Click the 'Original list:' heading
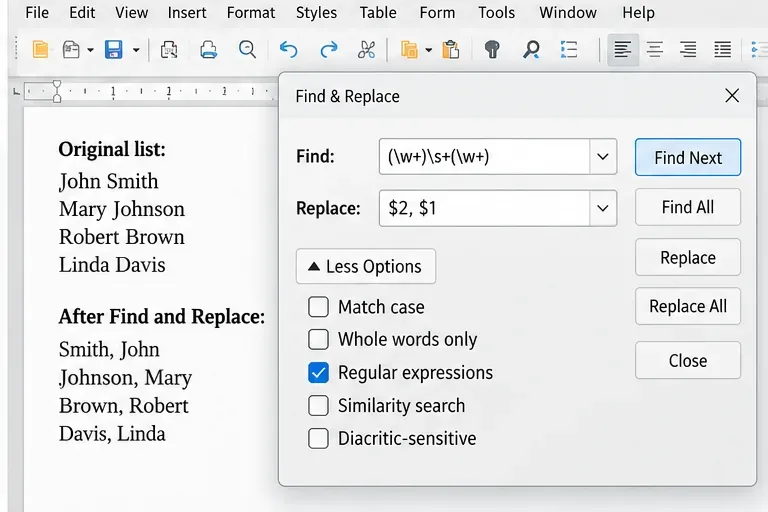The height and width of the screenshot is (512, 768). (x=112, y=149)
